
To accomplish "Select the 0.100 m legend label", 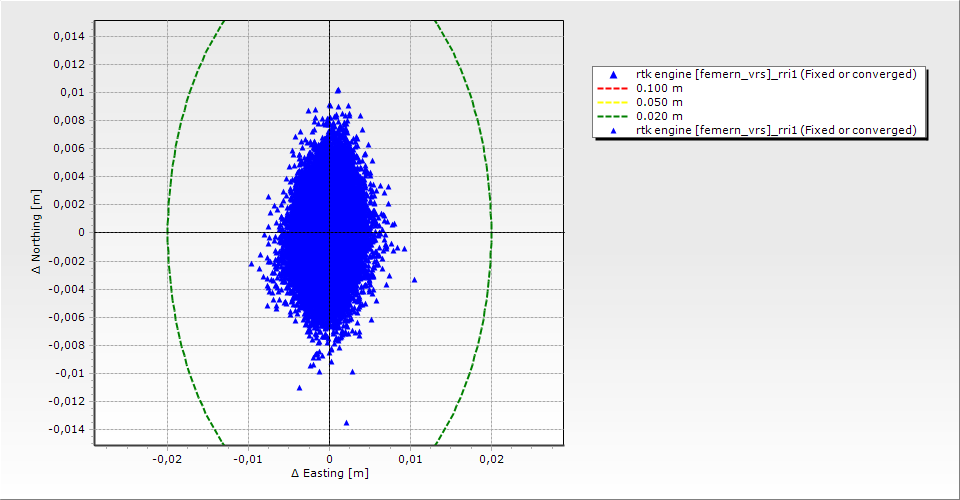I will [x=659, y=88].
